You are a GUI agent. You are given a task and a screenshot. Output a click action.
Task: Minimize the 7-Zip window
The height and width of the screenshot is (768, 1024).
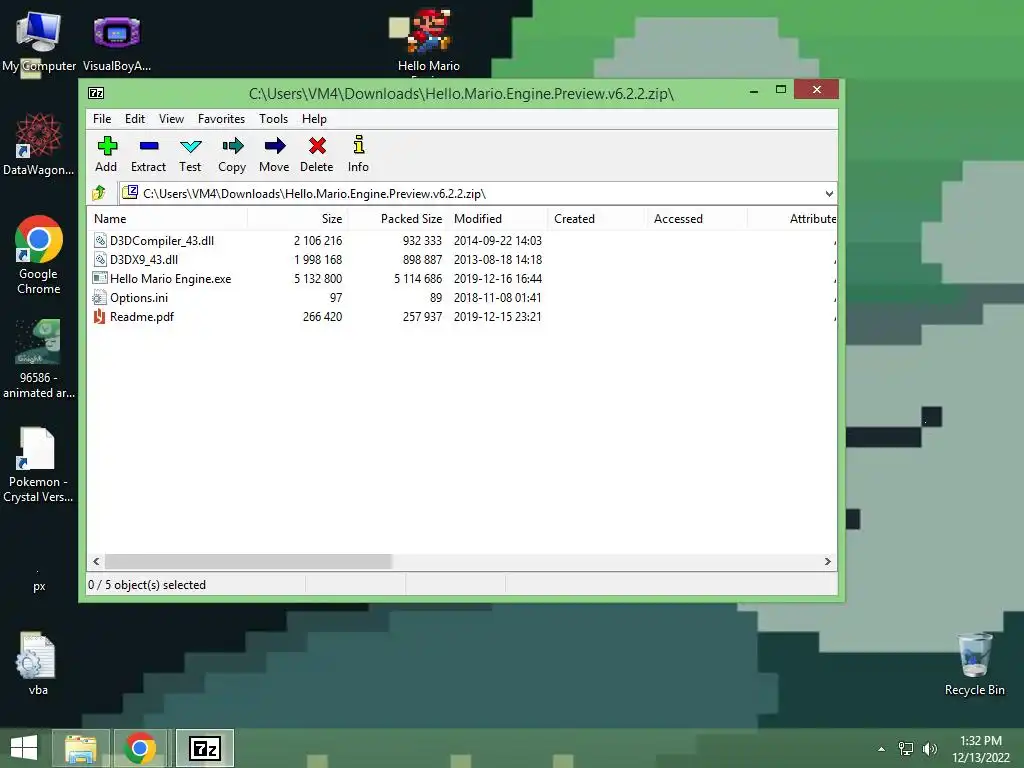pos(754,90)
